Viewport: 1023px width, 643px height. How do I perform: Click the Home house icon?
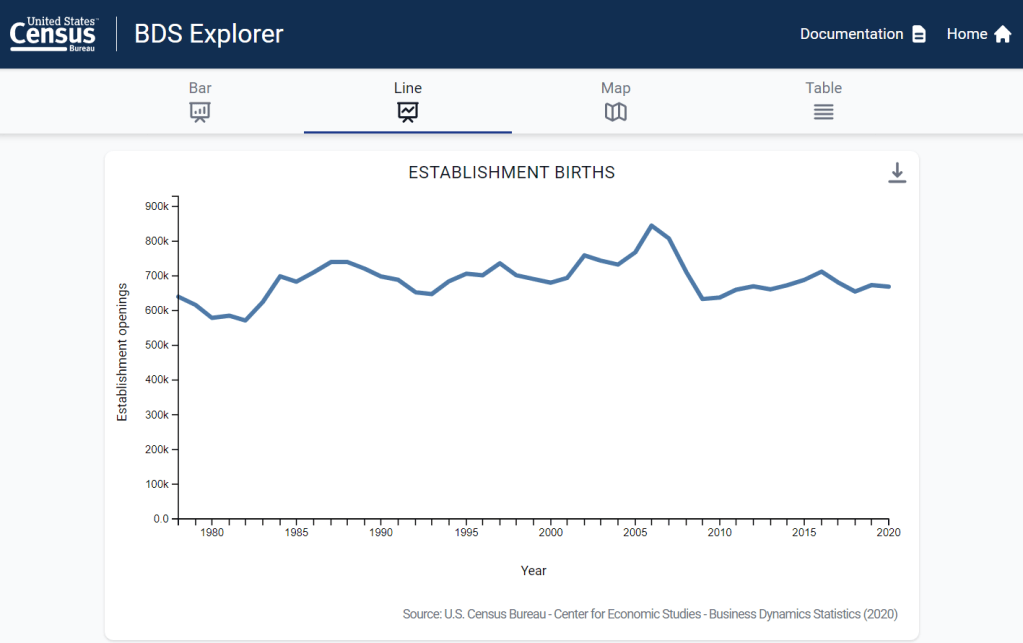[x=1002, y=34]
